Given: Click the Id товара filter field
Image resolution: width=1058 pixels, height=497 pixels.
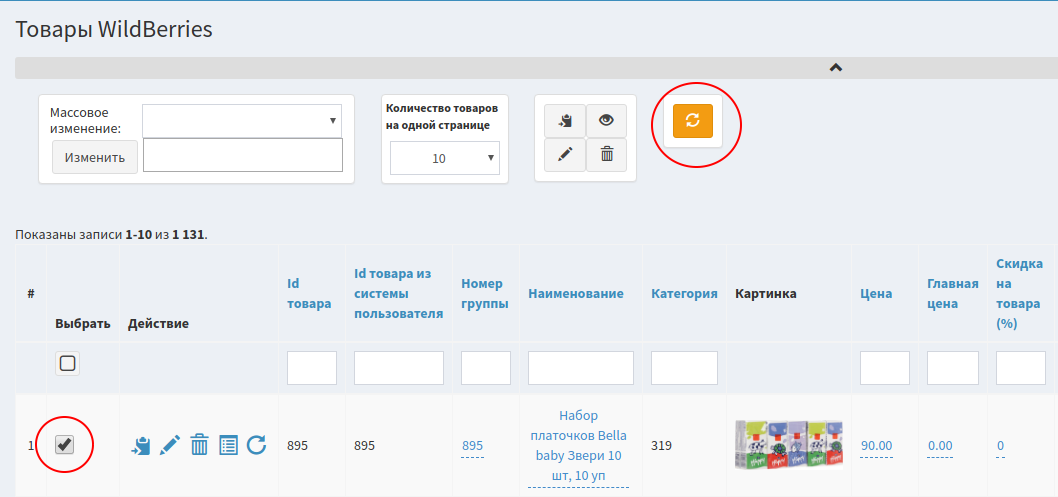Looking at the screenshot, I should [x=312, y=368].
